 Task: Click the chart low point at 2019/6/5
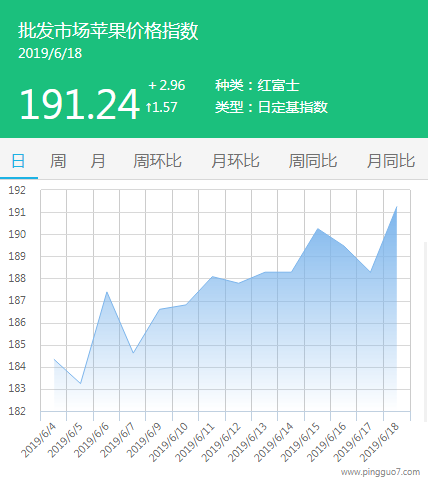80,383
